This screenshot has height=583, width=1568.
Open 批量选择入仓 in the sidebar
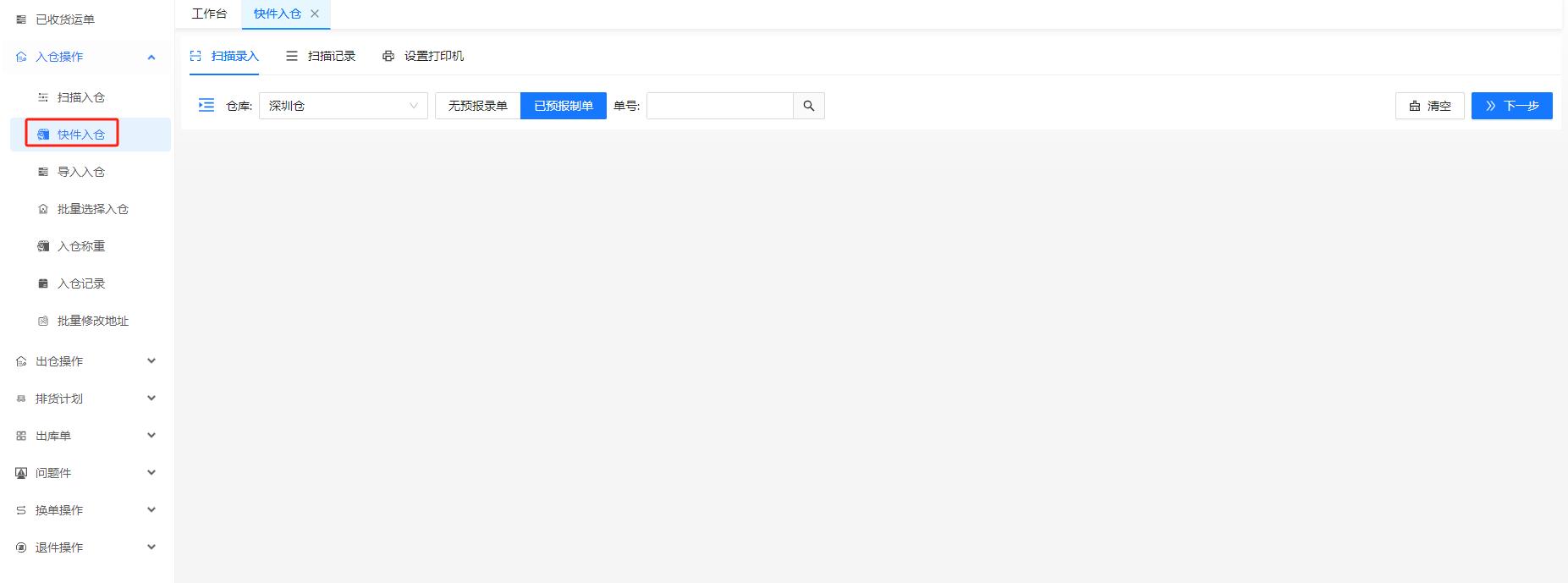click(x=92, y=209)
